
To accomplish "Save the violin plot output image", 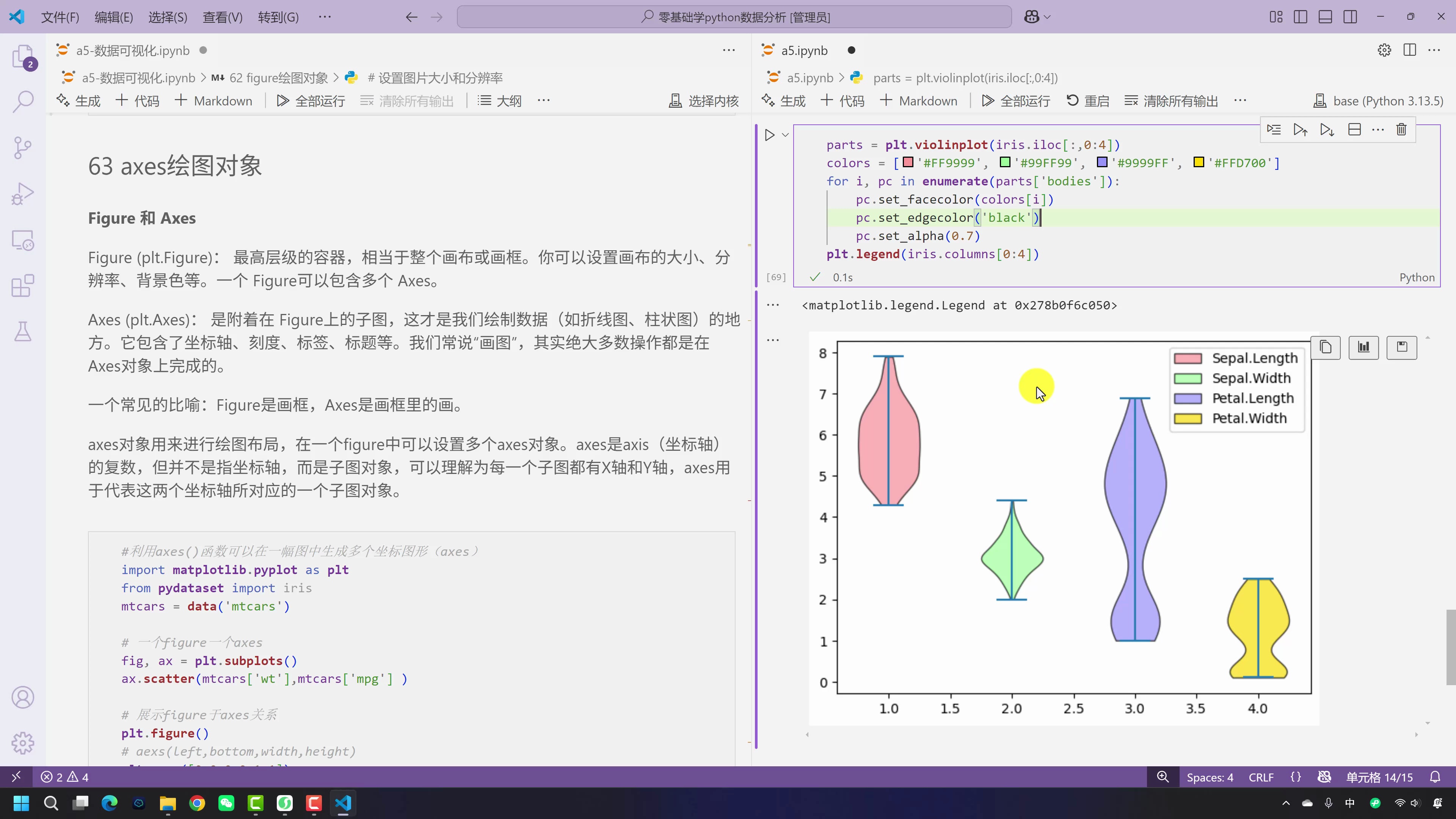I will click(1402, 347).
